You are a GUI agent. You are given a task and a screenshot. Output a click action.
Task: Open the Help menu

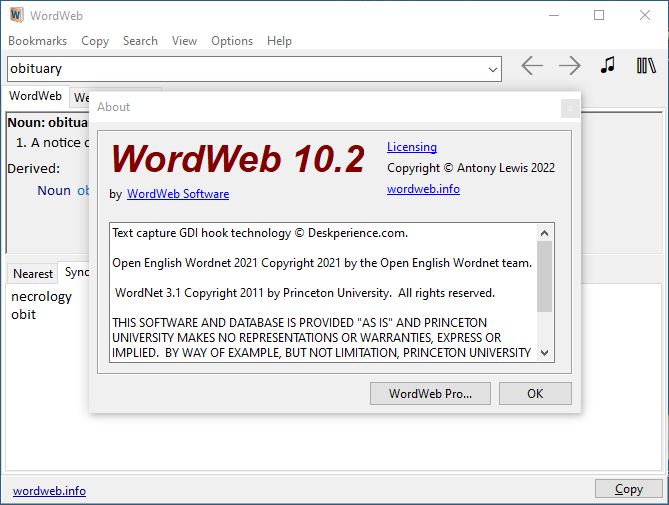tap(279, 41)
